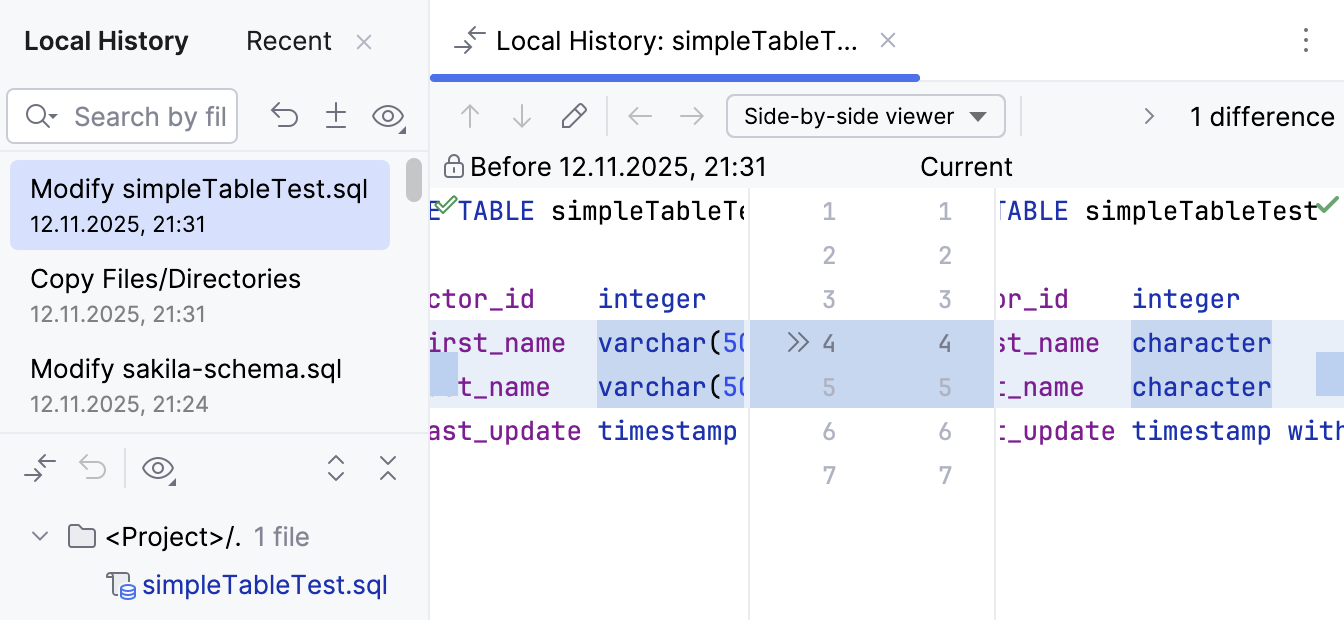This screenshot has width=1344, height=620.
Task: Switch to the Recent tab
Action: coord(288,41)
